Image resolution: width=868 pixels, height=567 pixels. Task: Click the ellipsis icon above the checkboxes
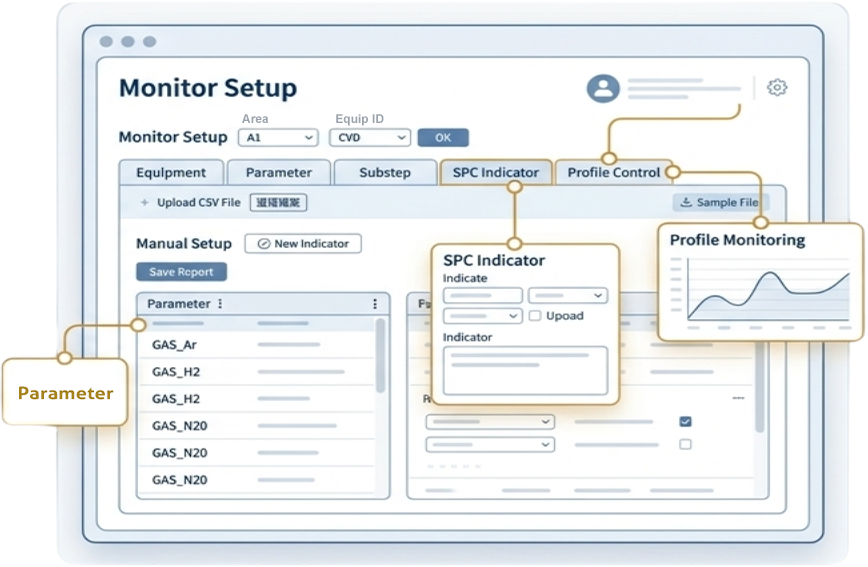coord(739,398)
